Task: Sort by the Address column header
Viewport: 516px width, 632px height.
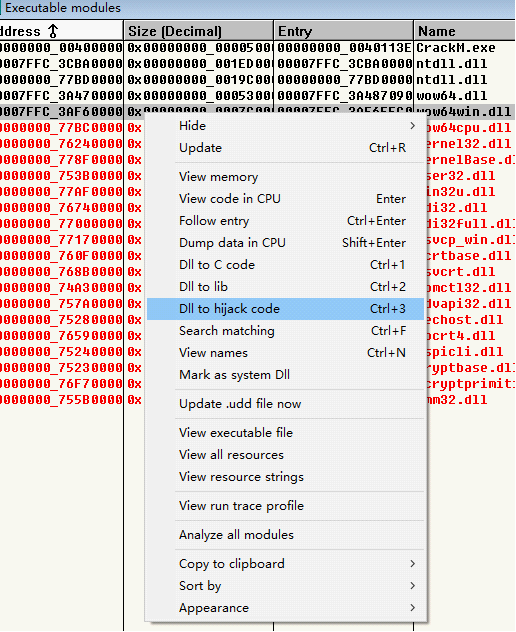Action: pos(61,31)
